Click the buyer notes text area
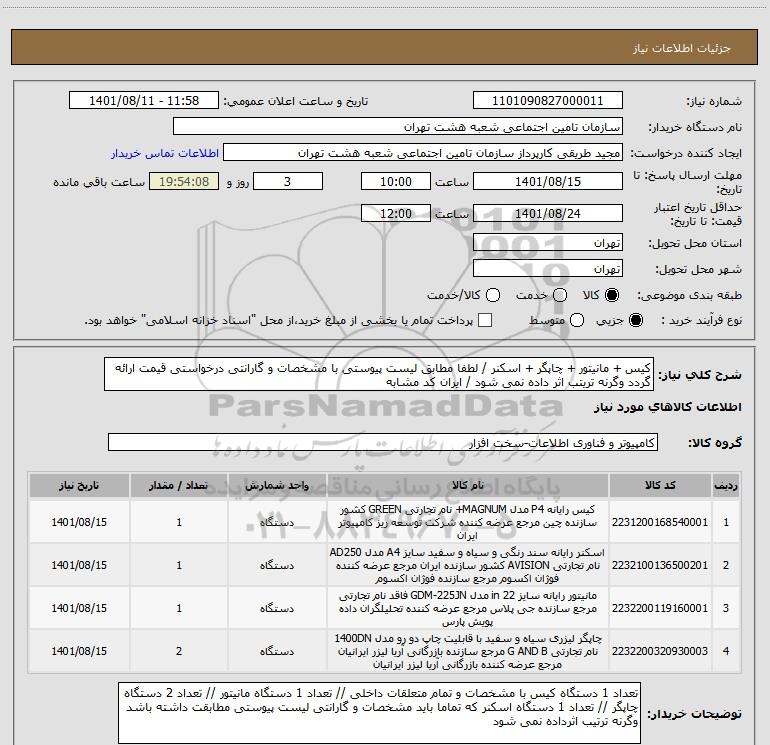The width and height of the screenshot is (770, 745). pos(380,714)
